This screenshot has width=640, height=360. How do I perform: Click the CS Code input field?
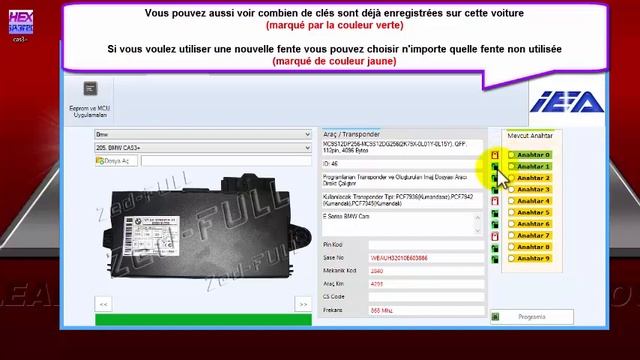pos(427,297)
